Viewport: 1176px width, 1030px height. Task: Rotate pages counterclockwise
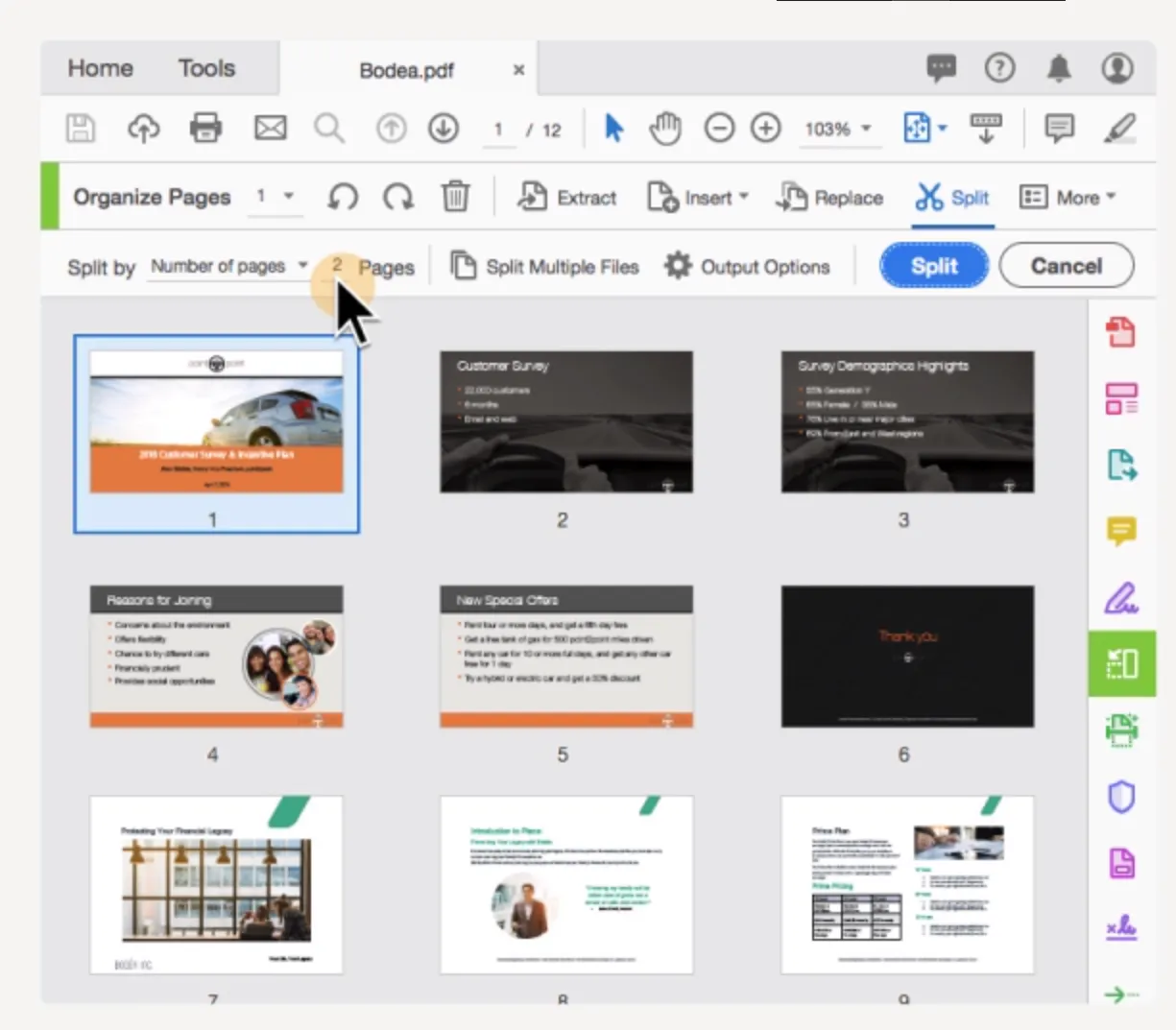(x=342, y=197)
